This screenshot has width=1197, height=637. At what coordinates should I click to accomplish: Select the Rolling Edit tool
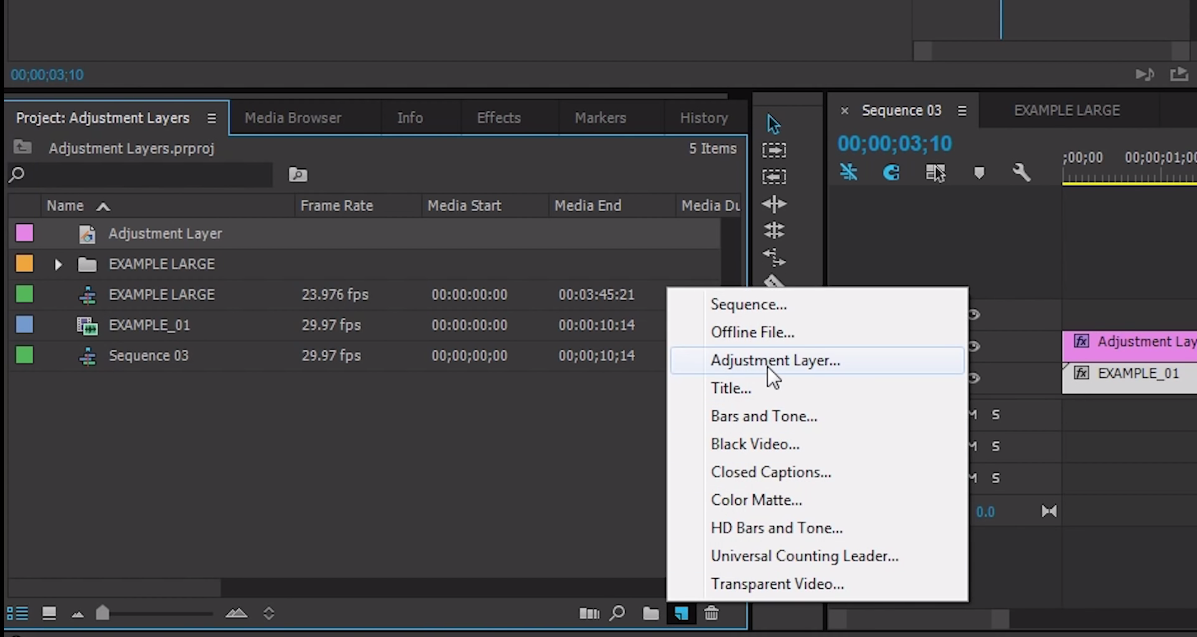774,231
